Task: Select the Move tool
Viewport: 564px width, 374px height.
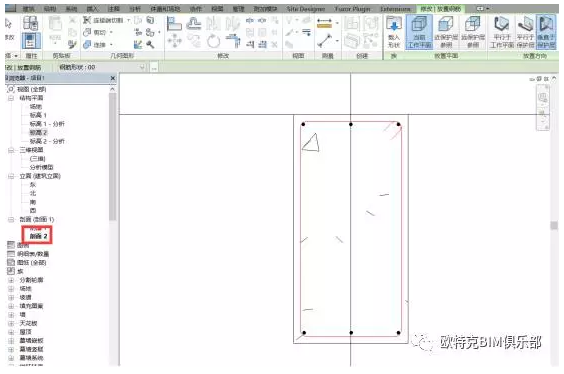Action: (x=174, y=41)
